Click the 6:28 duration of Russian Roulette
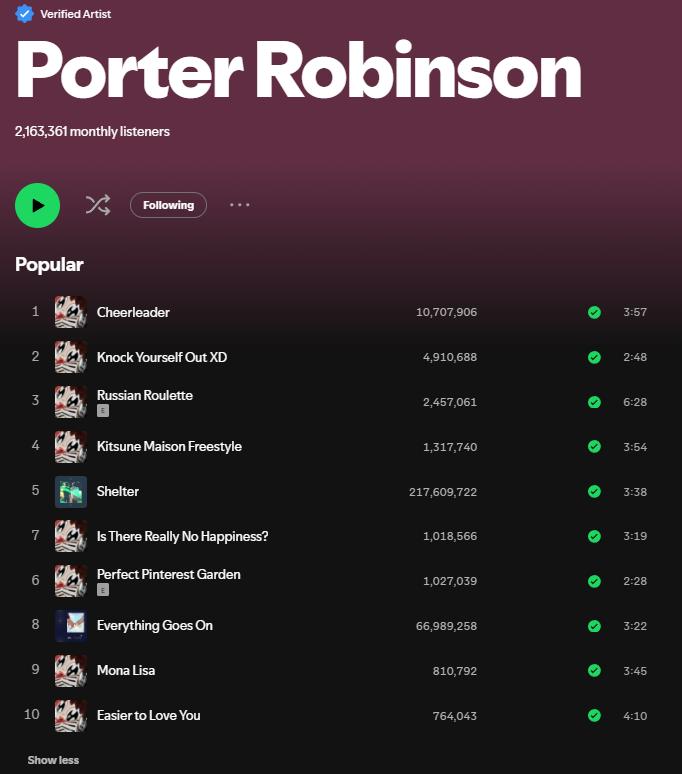The height and width of the screenshot is (774, 682). 635,402
